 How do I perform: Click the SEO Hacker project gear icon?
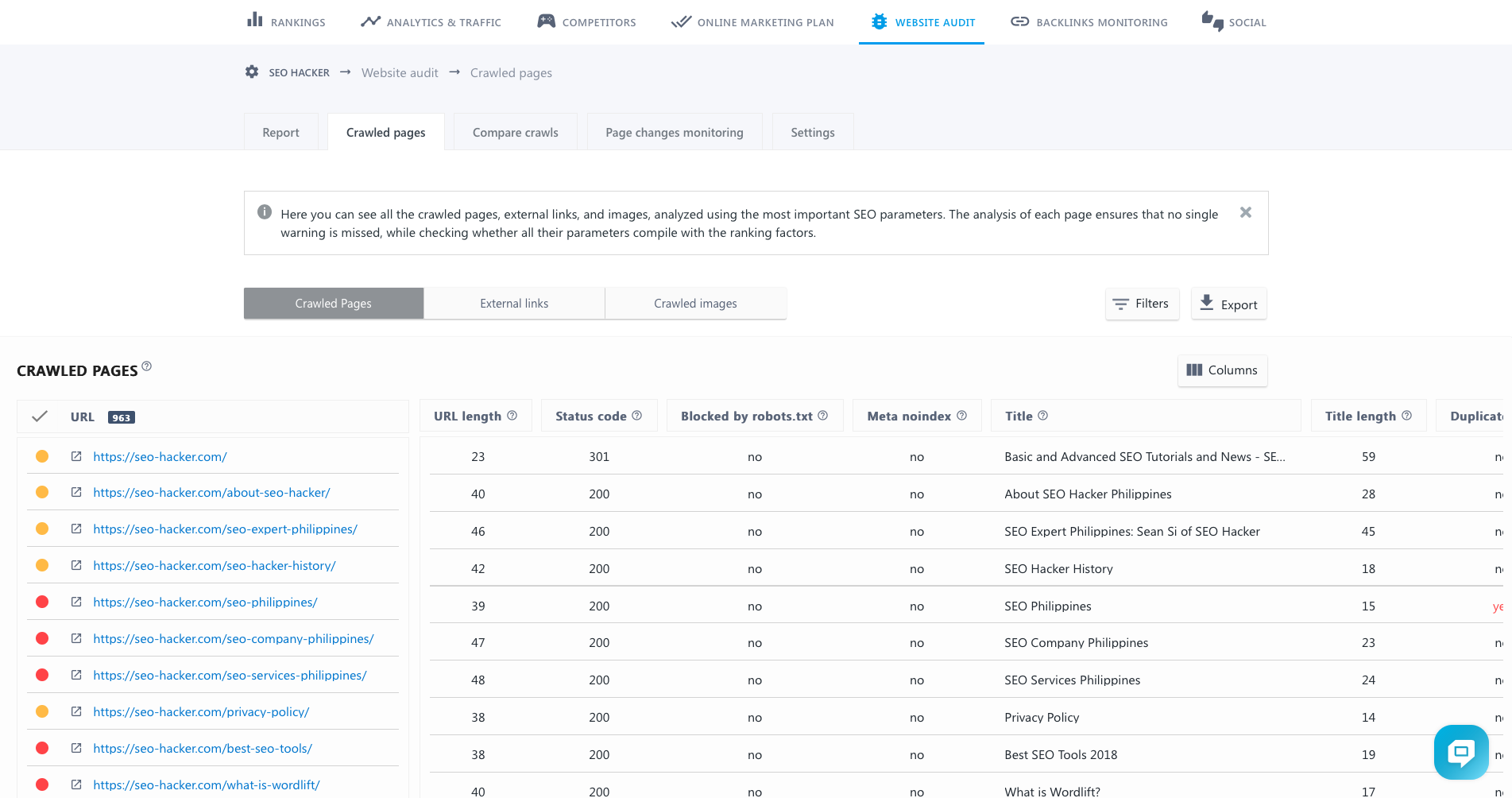[x=252, y=72]
